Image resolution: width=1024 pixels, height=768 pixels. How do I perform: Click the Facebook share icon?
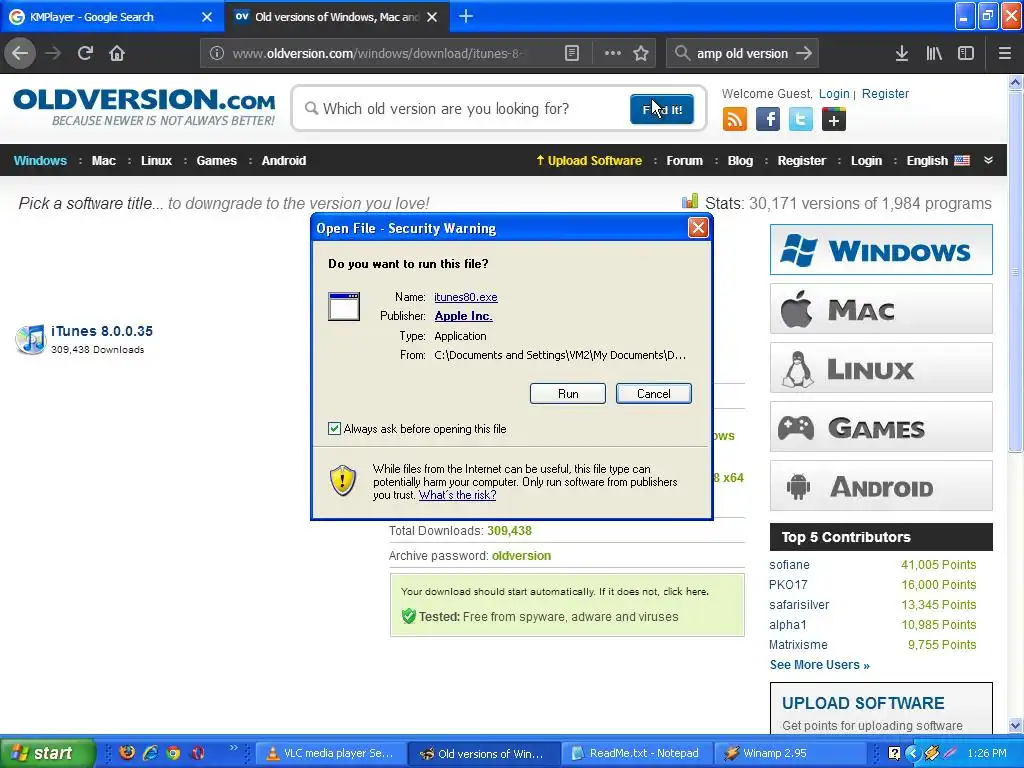[768, 120]
